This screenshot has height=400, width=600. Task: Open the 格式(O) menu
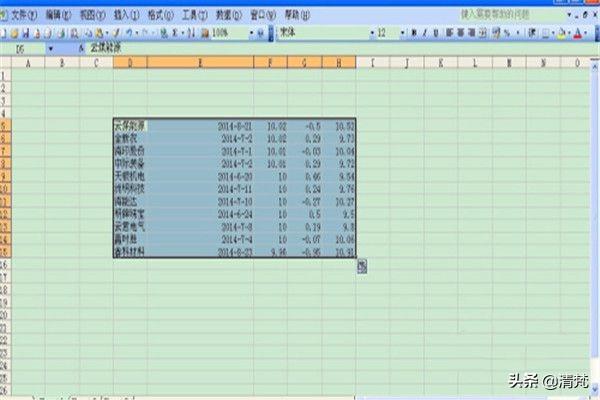pyautogui.click(x=160, y=15)
